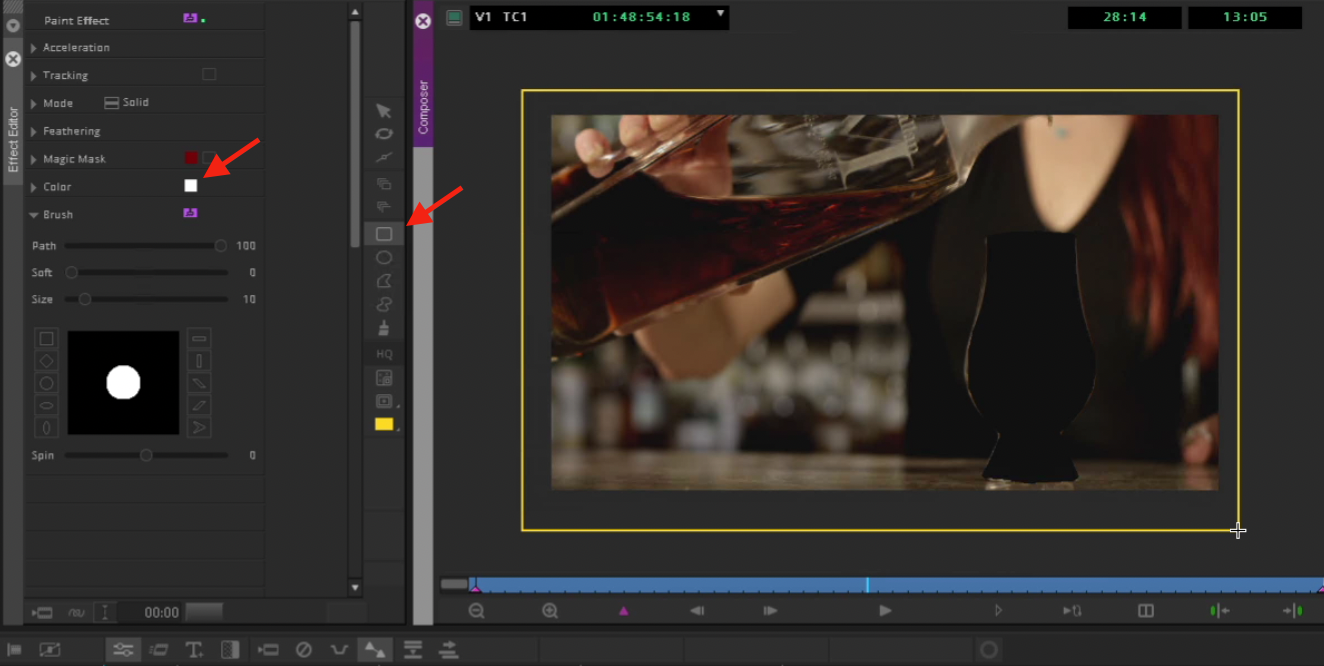Click the zoom out magnifier icon
Screen dimensions: 1324x666
(x=476, y=611)
